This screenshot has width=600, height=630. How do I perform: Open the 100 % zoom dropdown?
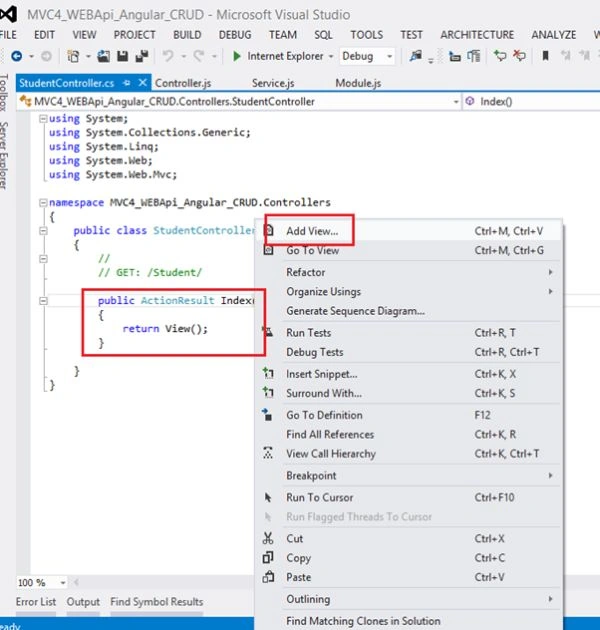tap(63, 583)
